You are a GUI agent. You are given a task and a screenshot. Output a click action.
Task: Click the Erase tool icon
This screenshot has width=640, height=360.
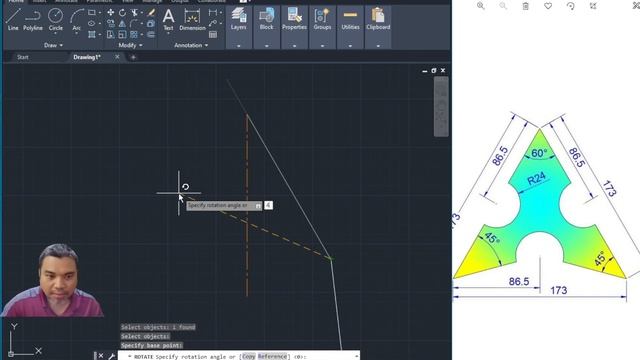[x=151, y=13]
